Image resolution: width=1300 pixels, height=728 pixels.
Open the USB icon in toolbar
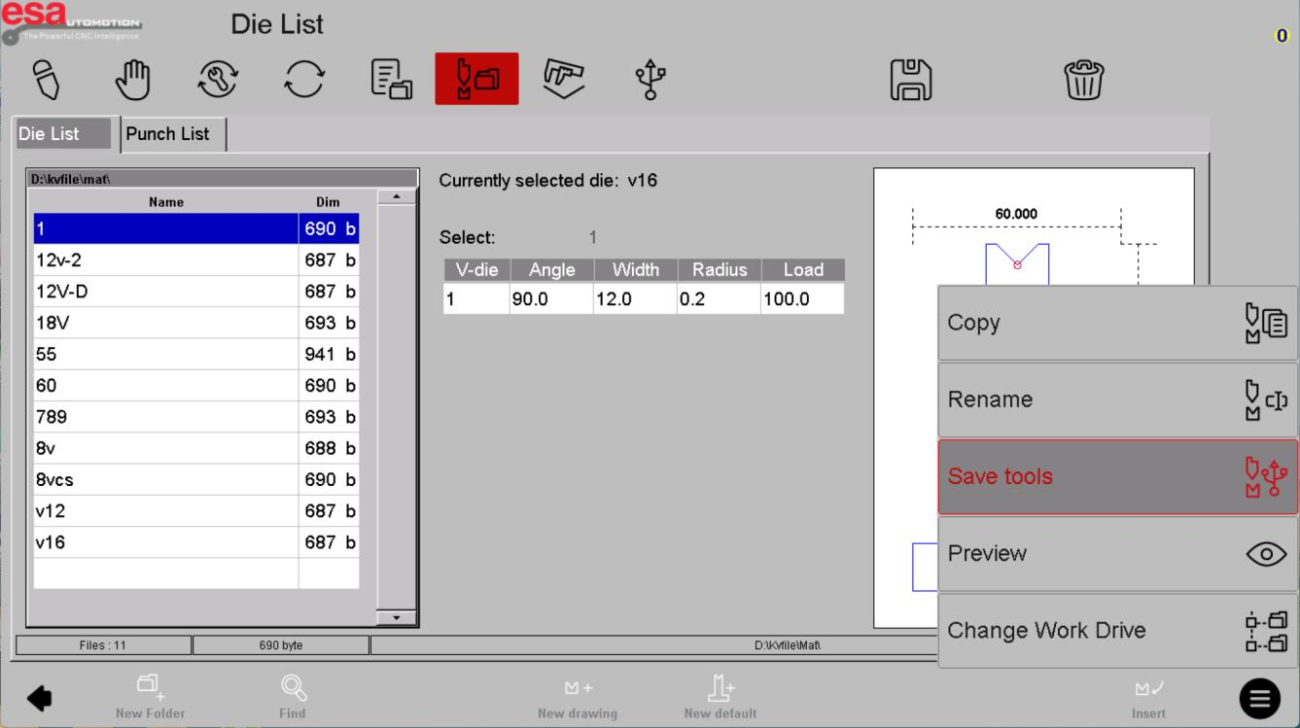[650, 80]
